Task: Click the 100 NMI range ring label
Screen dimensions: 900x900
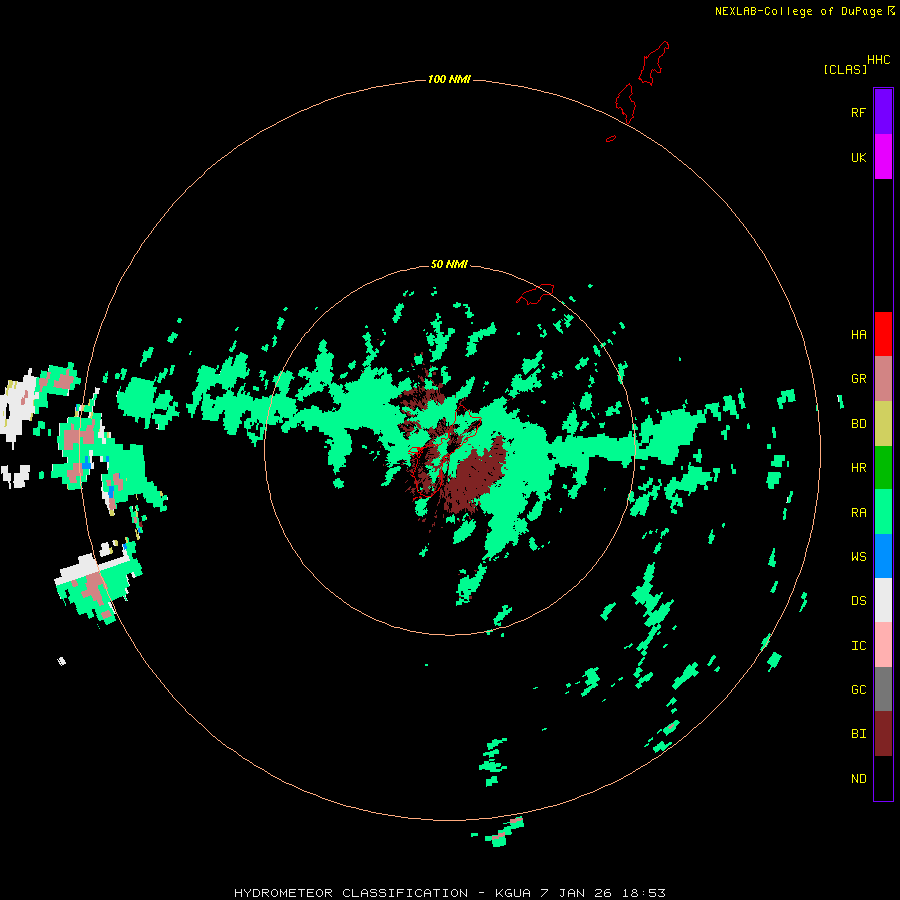Action: 449,79
